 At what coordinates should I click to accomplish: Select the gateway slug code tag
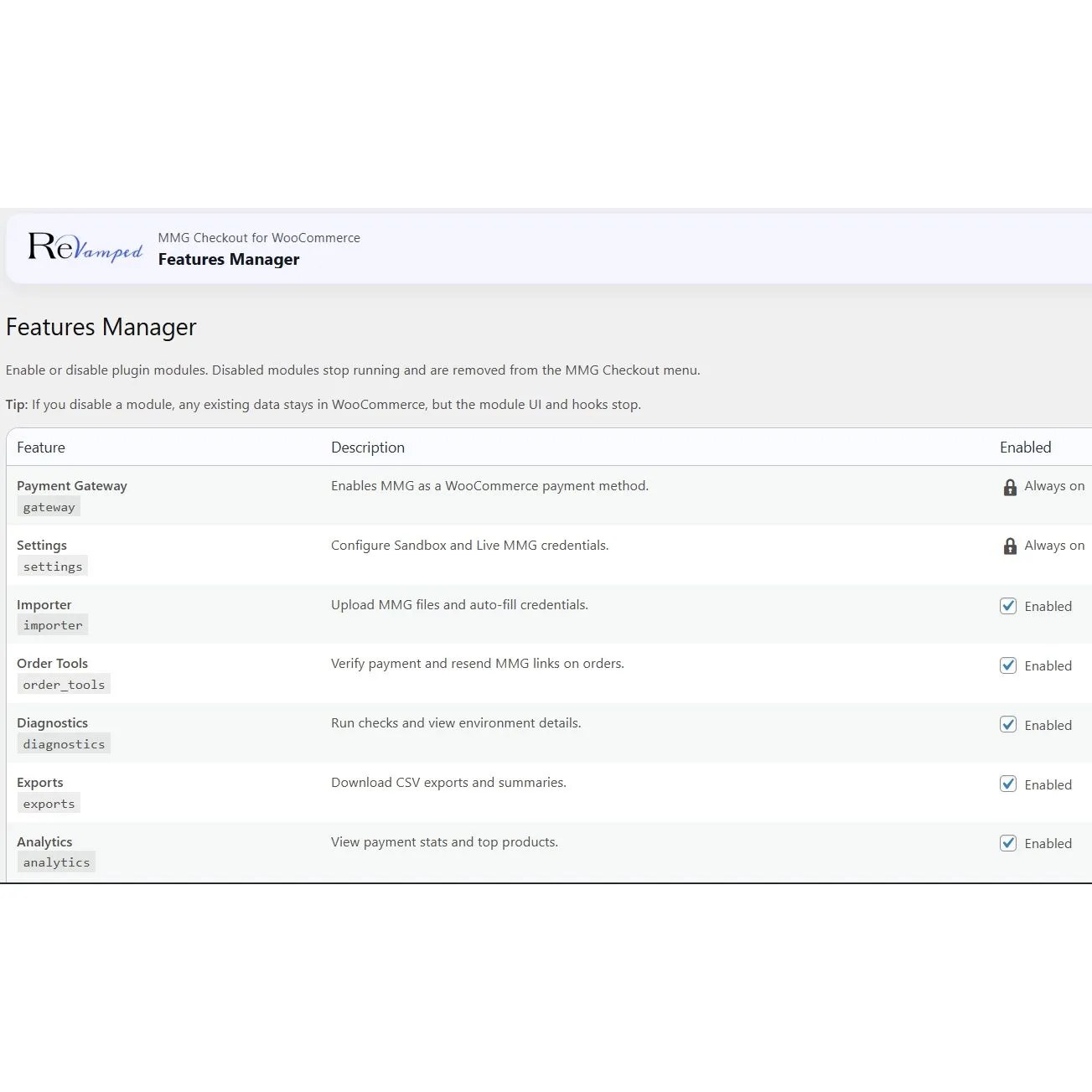tap(49, 507)
